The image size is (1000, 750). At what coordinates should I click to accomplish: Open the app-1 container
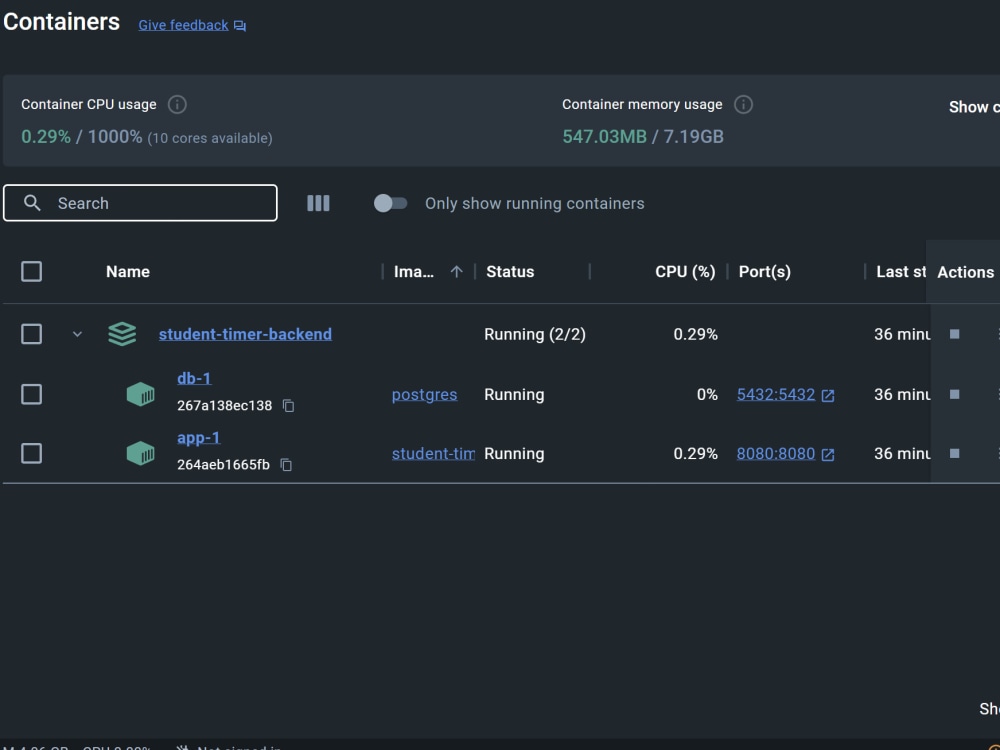[198, 438]
